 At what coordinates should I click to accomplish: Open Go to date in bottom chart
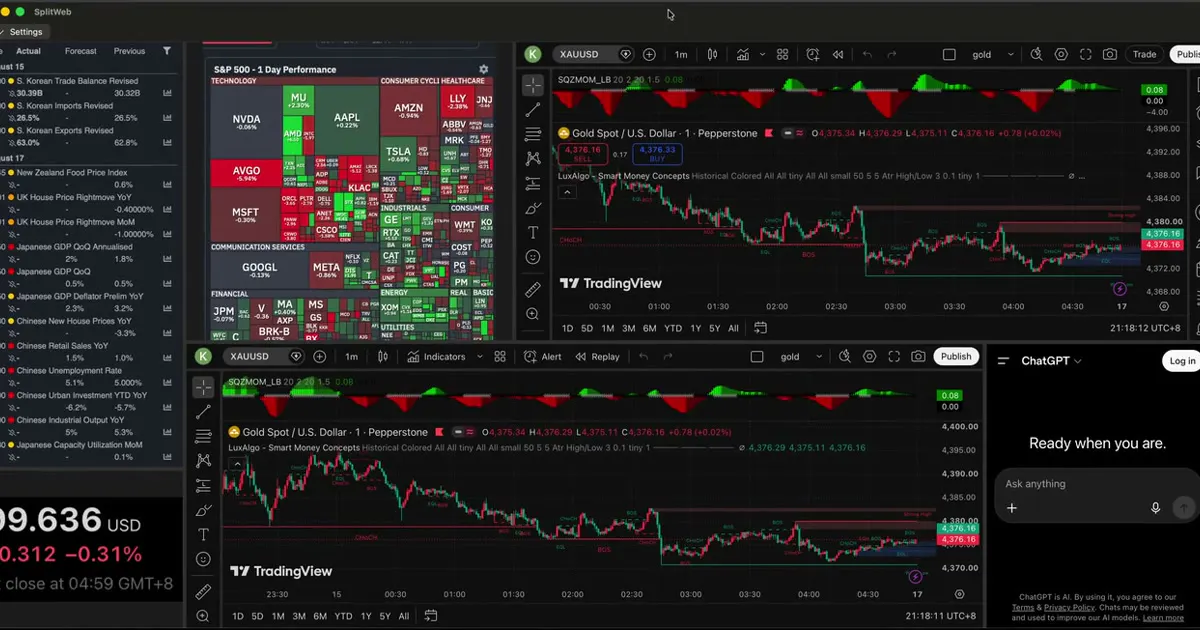431,616
